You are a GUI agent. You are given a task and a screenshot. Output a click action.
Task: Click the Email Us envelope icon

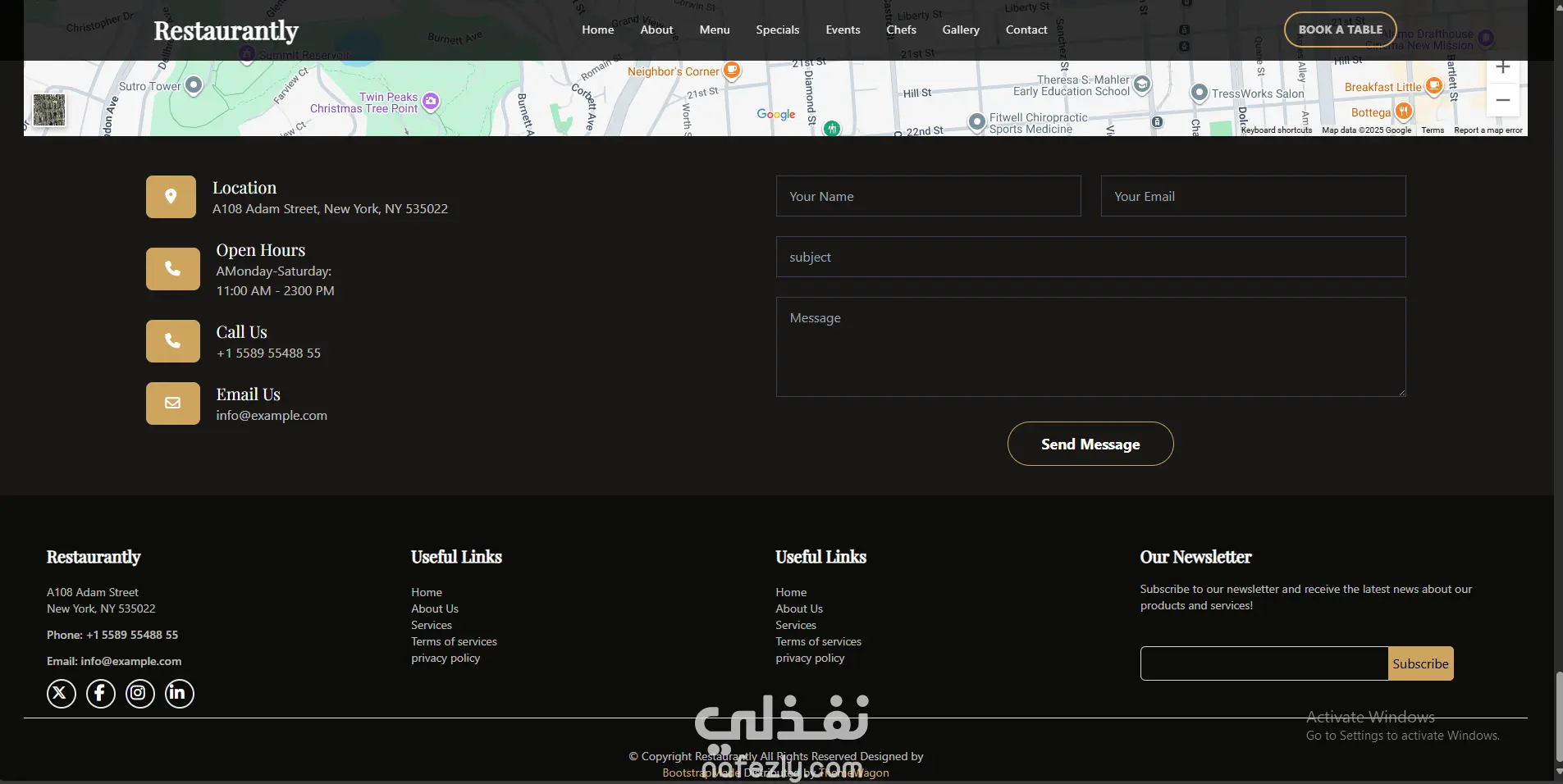(172, 403)
